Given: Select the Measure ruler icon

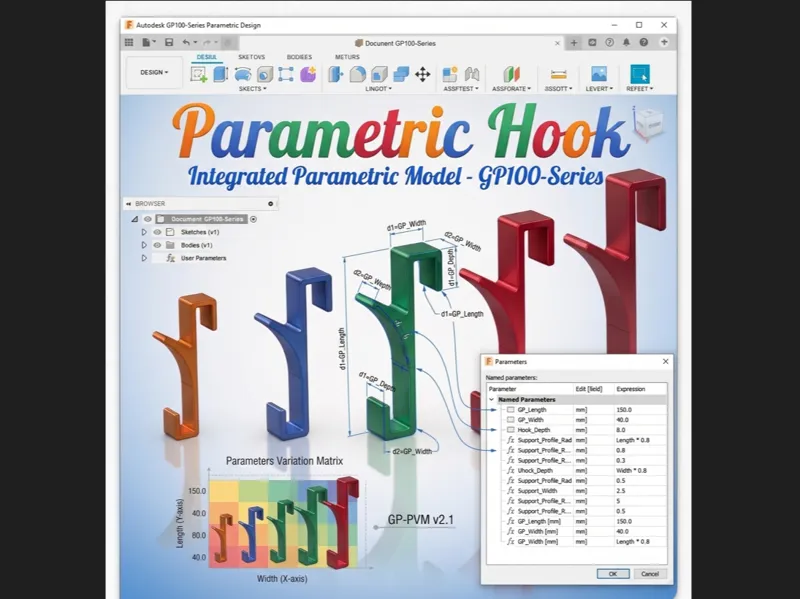Looking at the screenshot, I should point(558,74).
